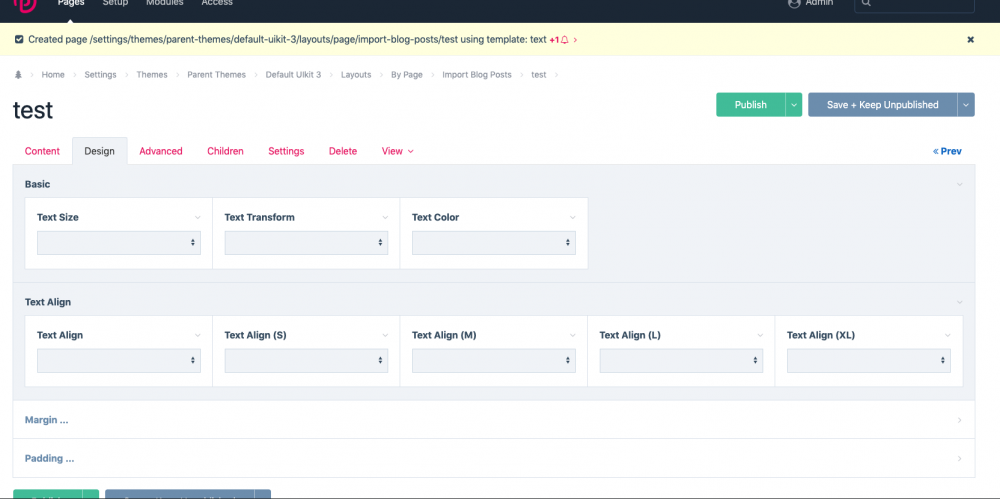The height and width of the screenshot is (499, 1000).
Task: Collapse the Text Size field chevron
Action: tap(198, 218)
